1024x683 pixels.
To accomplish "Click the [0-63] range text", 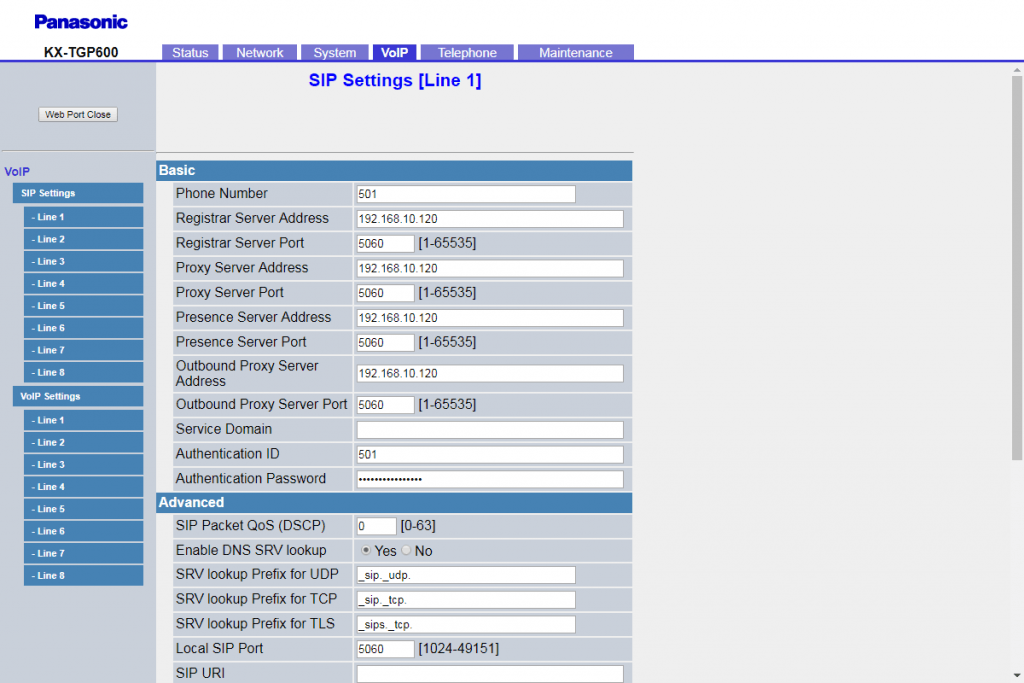I will click(418, 526).
